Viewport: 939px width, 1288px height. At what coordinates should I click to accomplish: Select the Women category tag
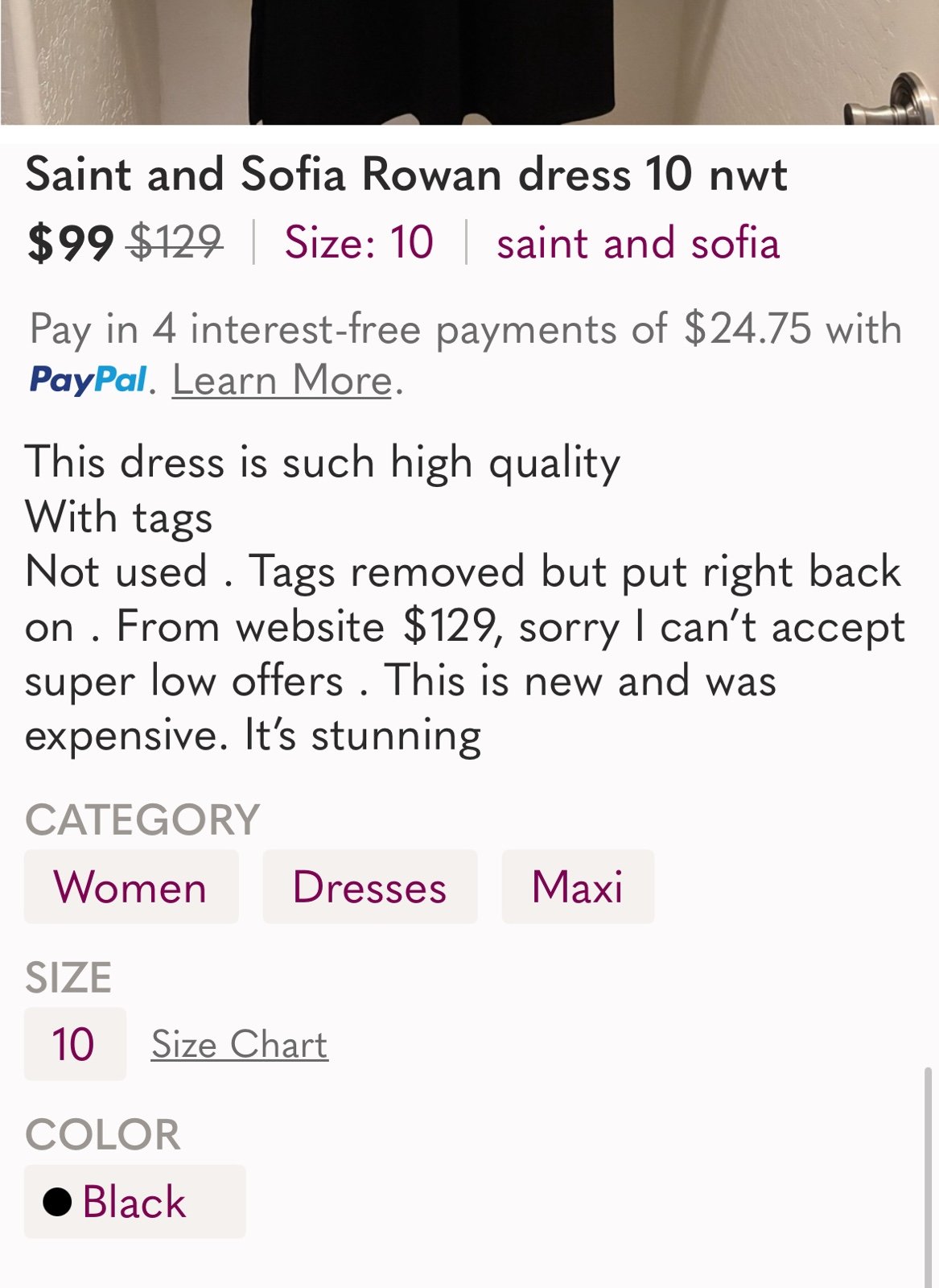[x=131, y=886]
